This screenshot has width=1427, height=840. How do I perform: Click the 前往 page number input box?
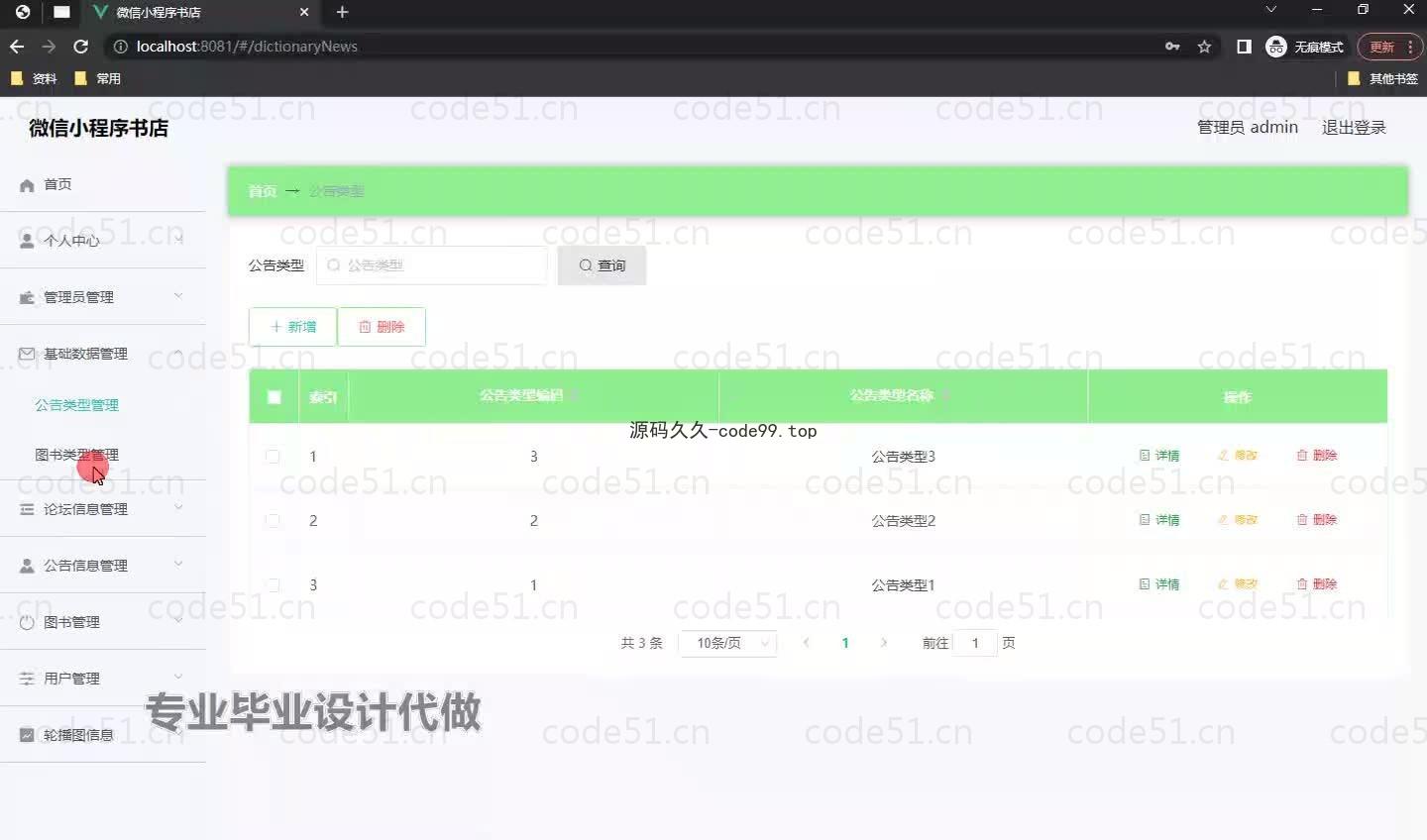pos(975,643)
